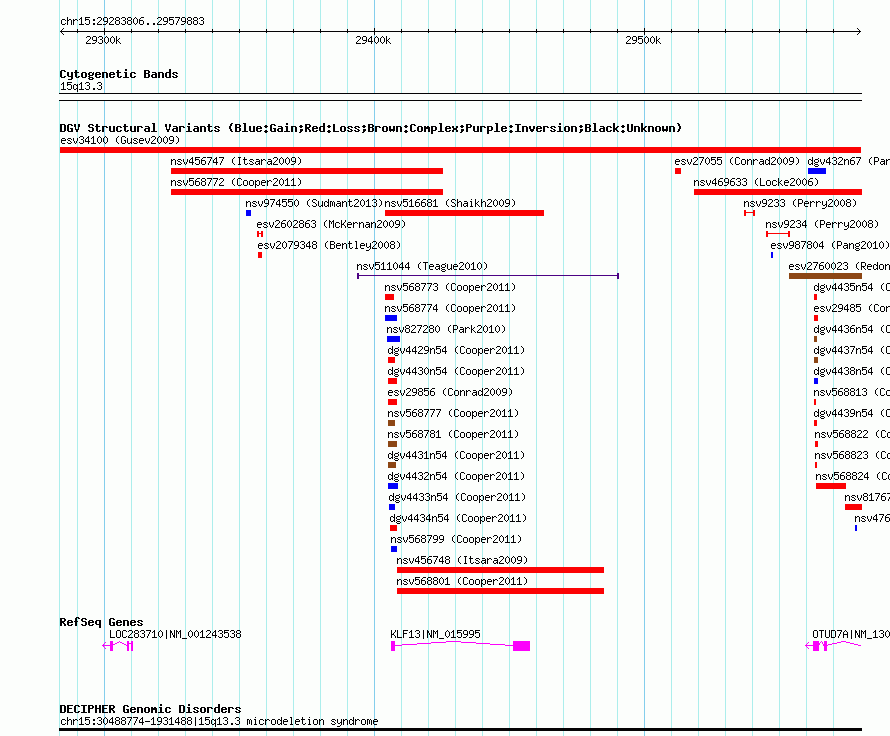Select chr15:29283806..29579883 coordinates text
Viewport: 890px width, 736px height.
pyautogui.click(x=132, y=21)
